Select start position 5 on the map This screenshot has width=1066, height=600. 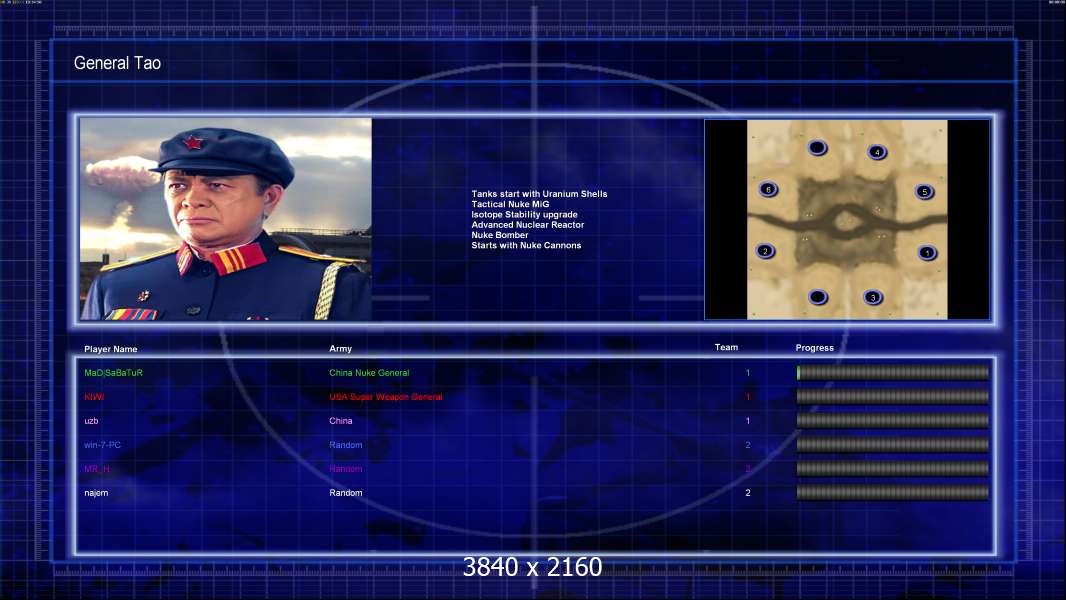point(924,192)
